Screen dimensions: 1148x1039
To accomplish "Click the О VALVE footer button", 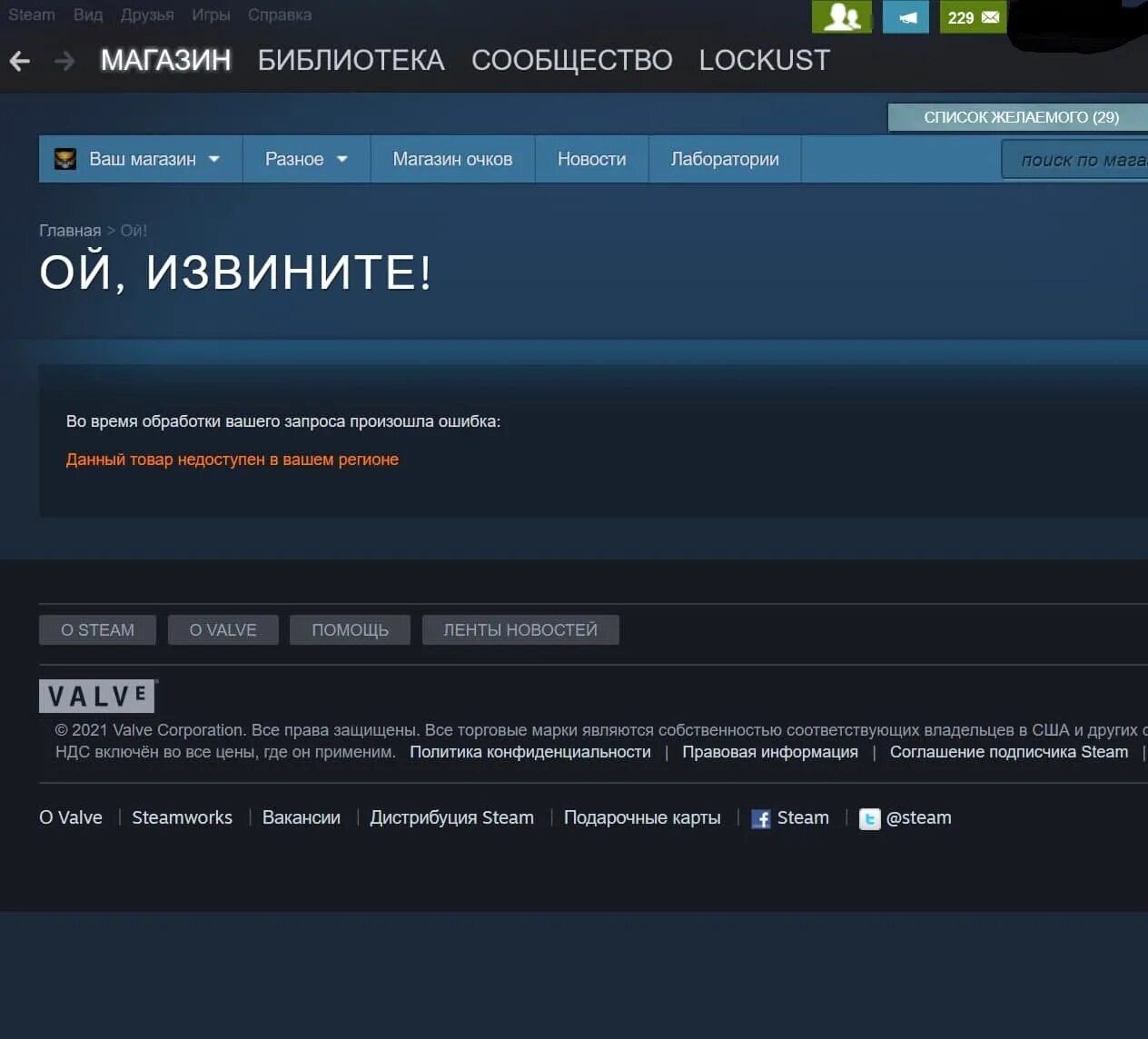I will pos(223,629).
